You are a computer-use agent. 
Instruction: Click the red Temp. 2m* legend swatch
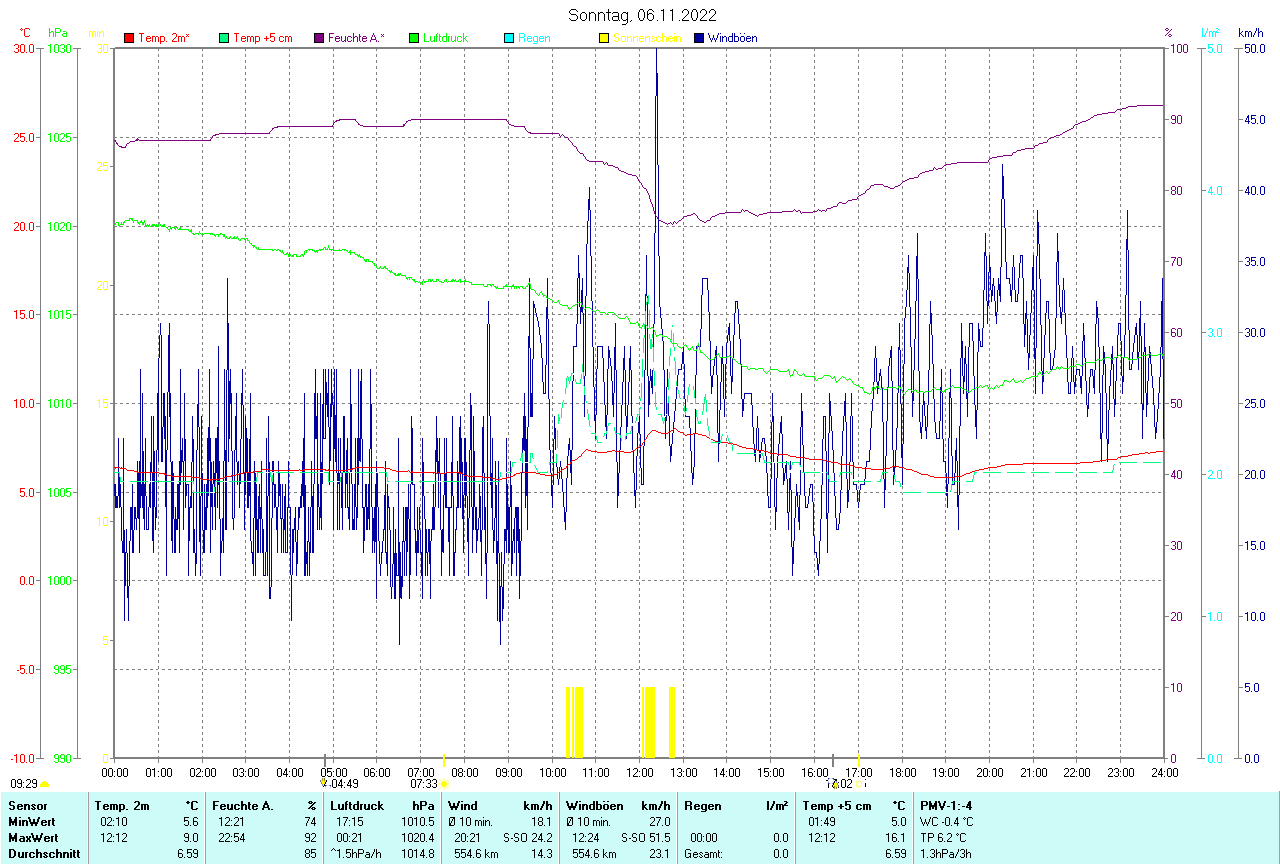(x=129, y=38)
